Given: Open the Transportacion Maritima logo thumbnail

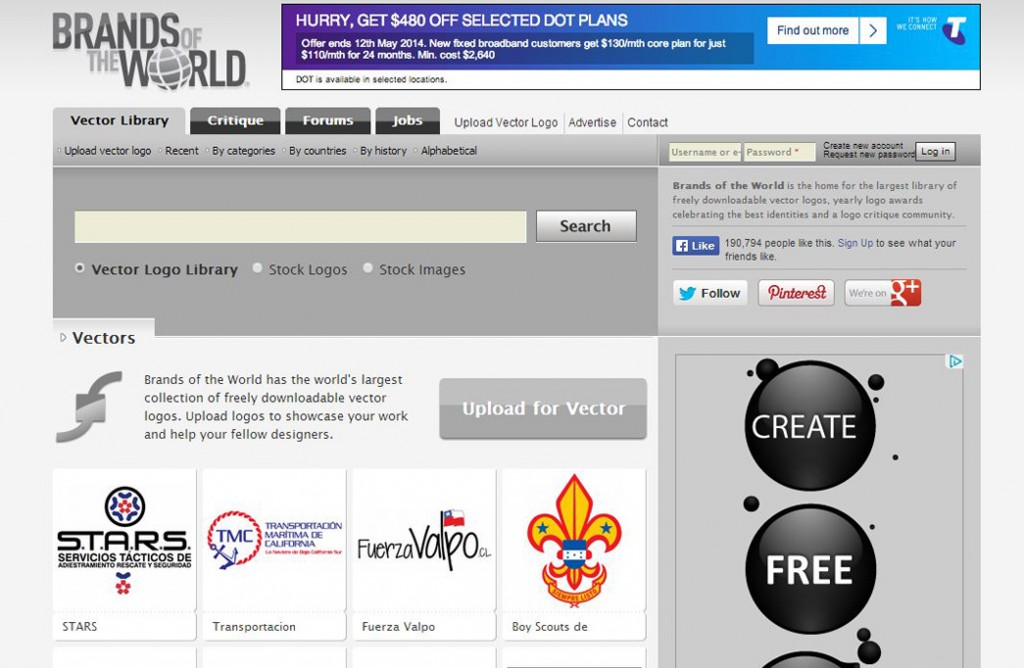Looking at the screenshot, I should pyautogui.click(x=274, y=539).
